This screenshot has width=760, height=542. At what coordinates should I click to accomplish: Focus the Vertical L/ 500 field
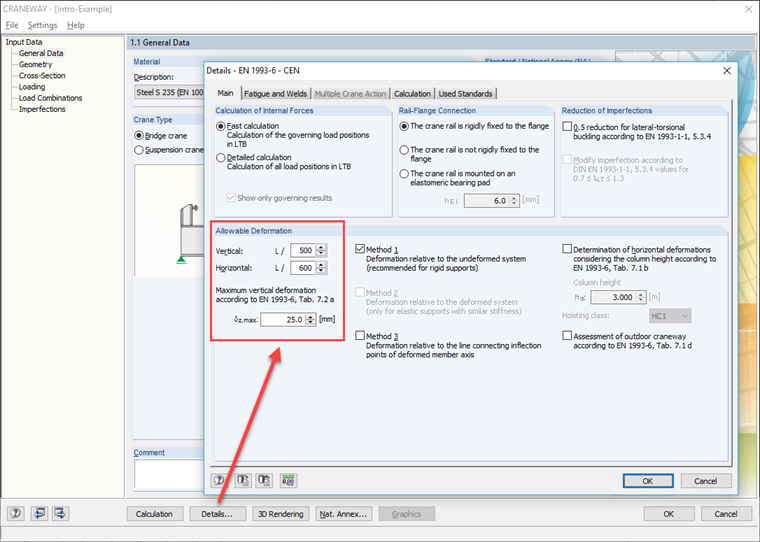click(x=303, y=251)
